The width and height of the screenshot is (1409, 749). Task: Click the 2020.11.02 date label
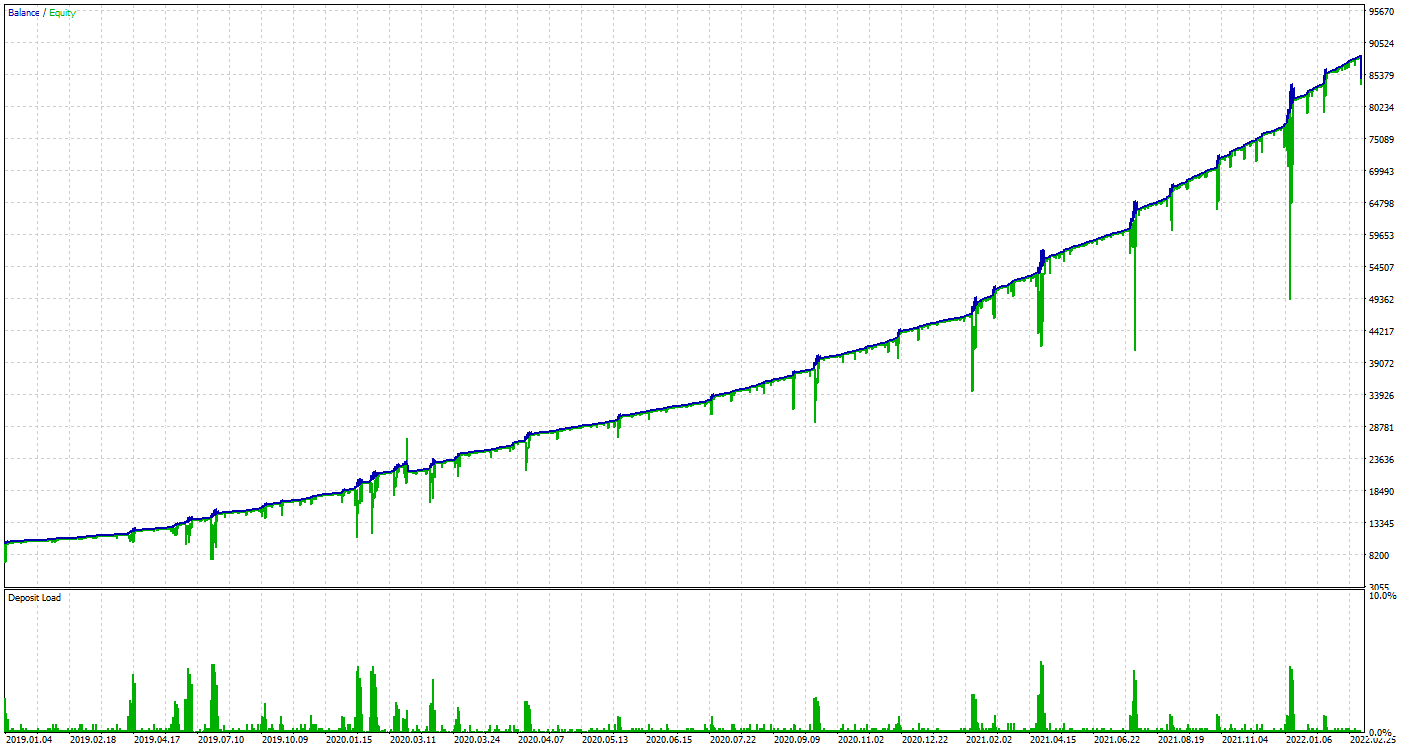pos(862,741)
